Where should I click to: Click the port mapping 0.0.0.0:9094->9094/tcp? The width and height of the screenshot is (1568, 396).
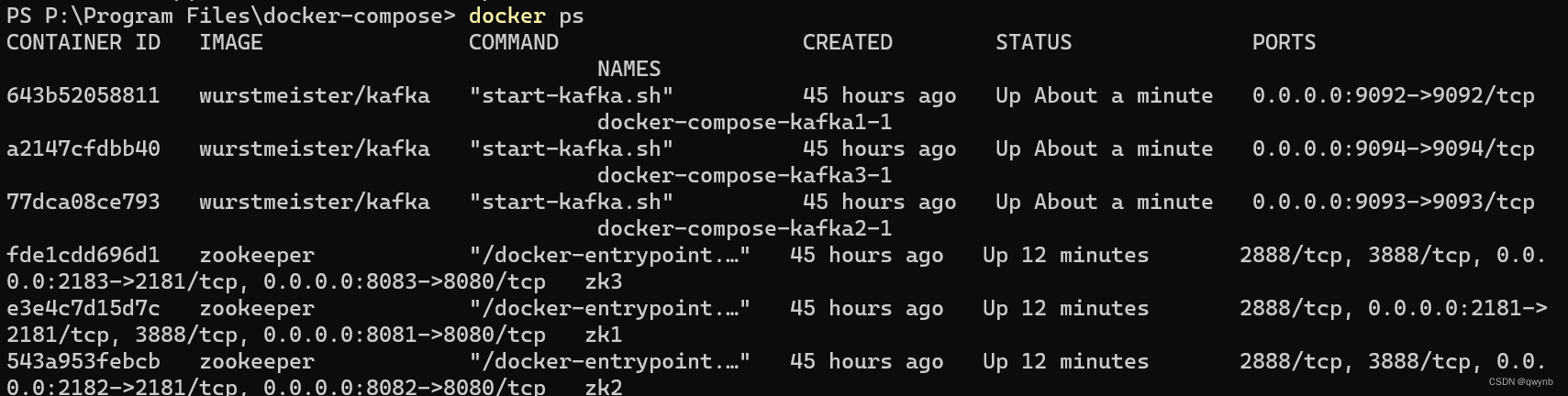(x=1394, y=148)
